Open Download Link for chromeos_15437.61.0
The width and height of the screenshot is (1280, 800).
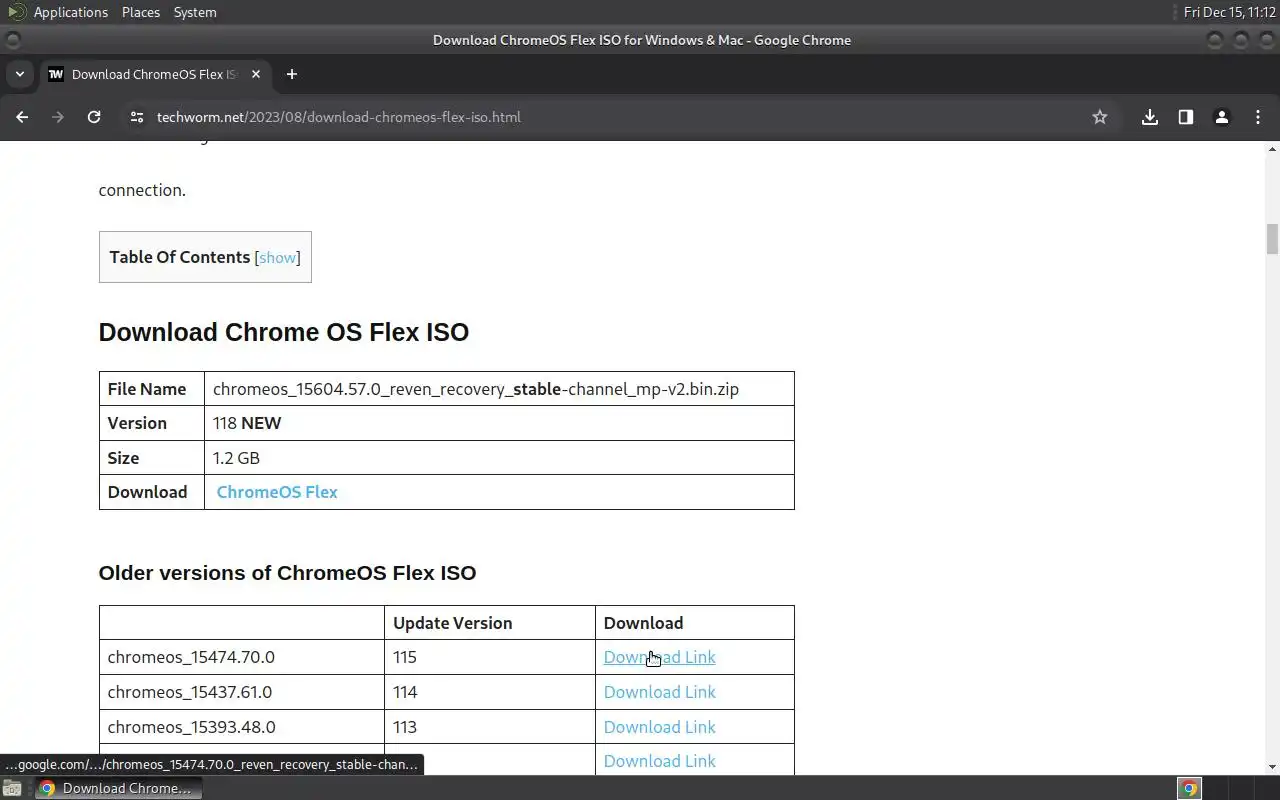click(x=660, y=692)
